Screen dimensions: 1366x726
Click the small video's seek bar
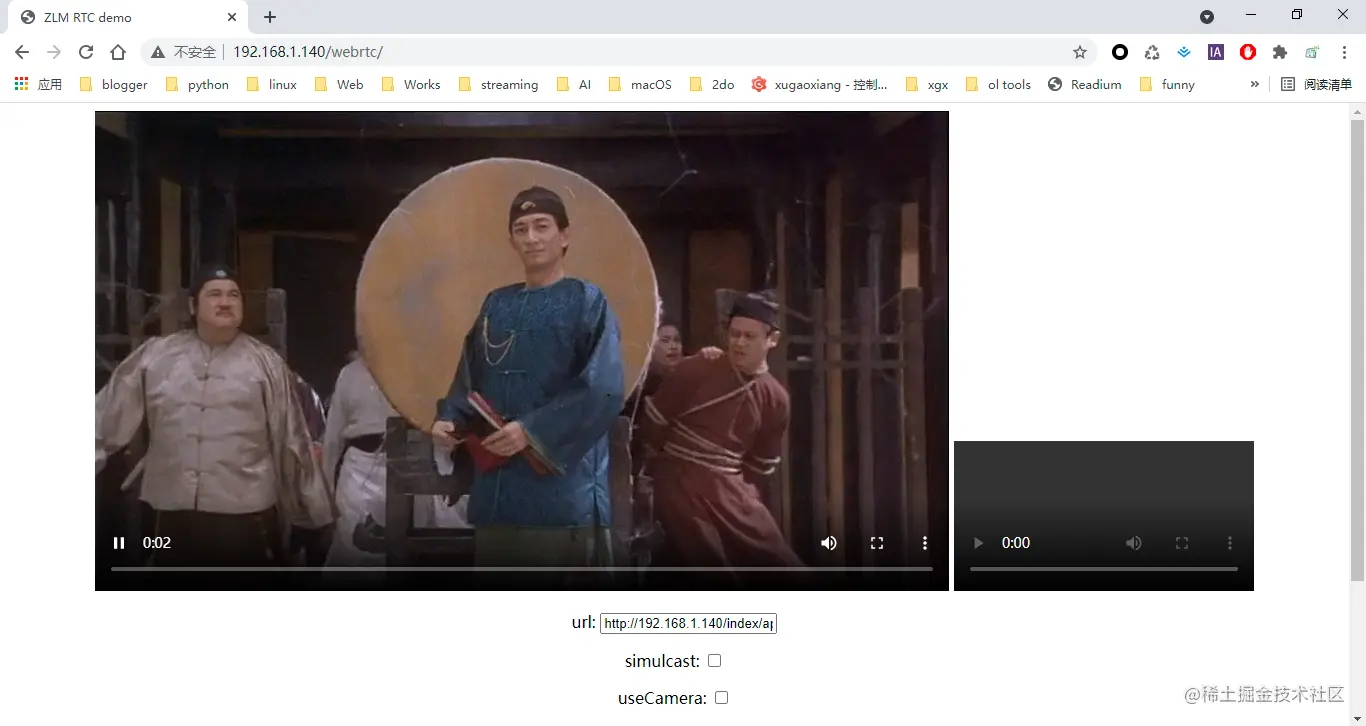(1104, 569)
